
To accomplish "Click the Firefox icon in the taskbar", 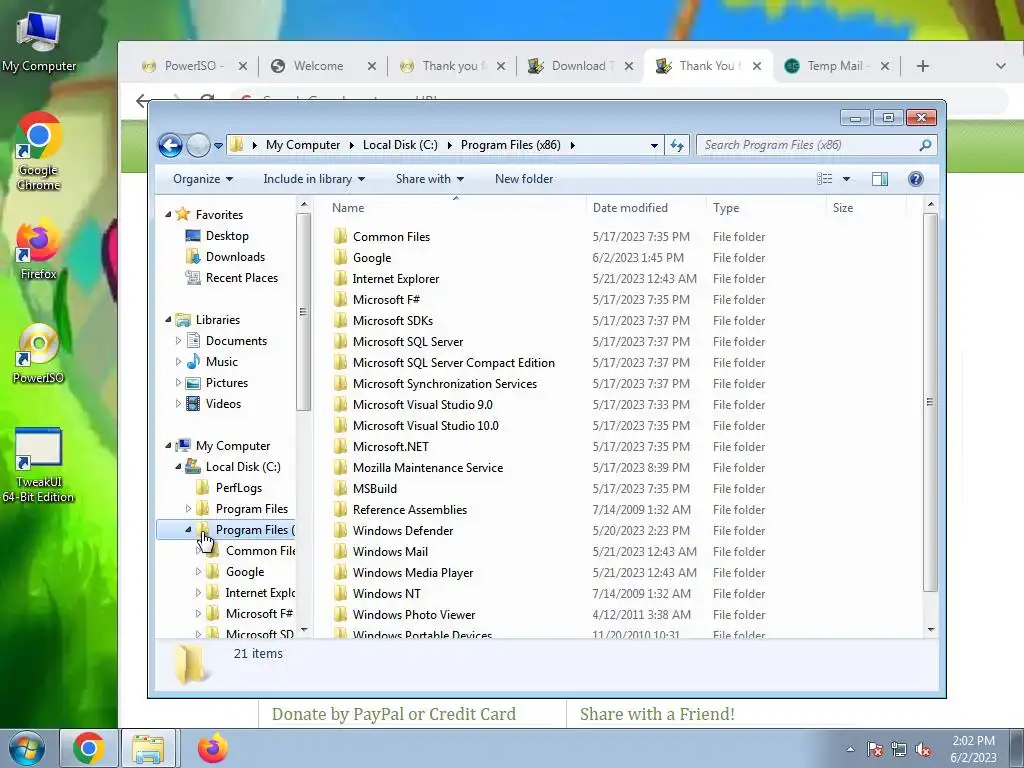I will (x=212, y=748).
